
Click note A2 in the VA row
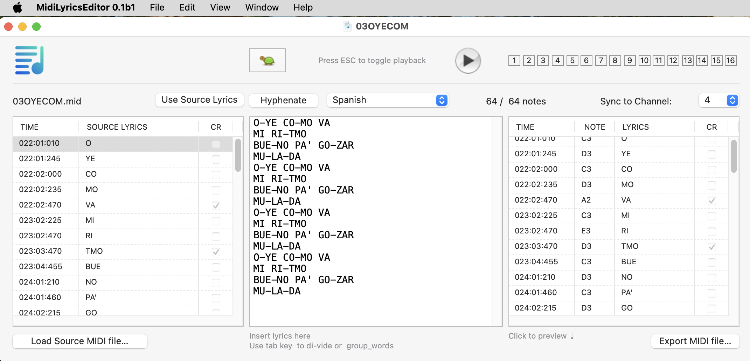click(x=586, y=200)
